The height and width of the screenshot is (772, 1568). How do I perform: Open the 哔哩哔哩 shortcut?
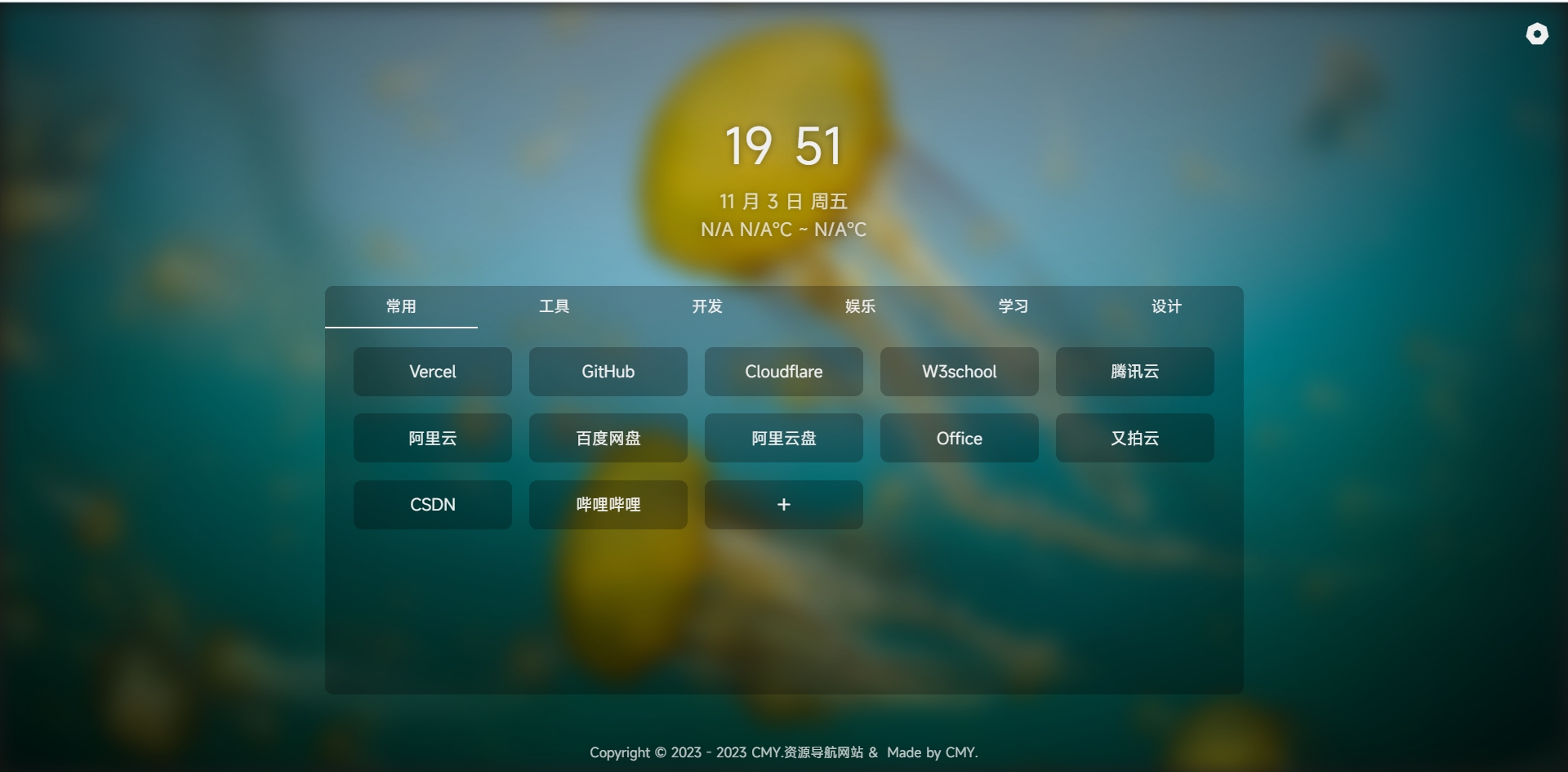[608, 505]
